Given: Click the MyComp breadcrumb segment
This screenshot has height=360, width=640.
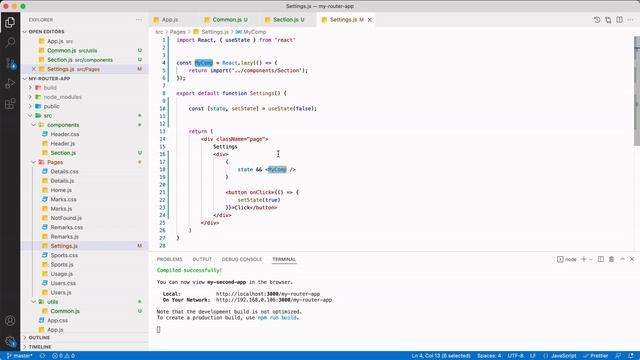Looking at the screenshot, I should (x=255, y=32).
